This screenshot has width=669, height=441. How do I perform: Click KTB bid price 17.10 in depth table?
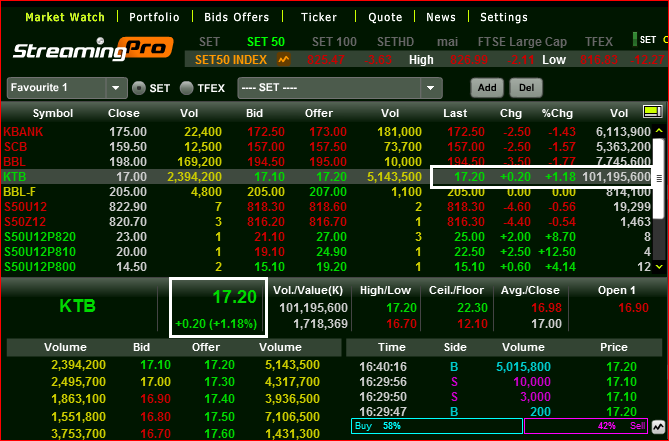click(x=155, y=365)
